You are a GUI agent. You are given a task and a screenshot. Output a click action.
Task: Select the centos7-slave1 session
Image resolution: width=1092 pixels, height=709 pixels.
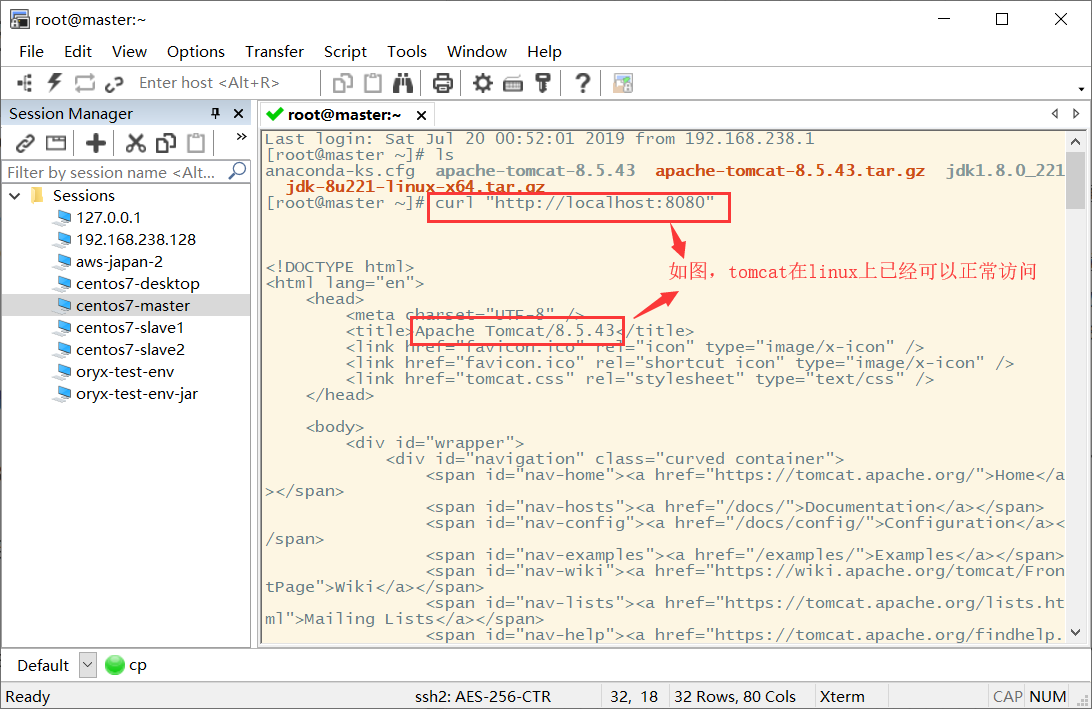[130, 327]
